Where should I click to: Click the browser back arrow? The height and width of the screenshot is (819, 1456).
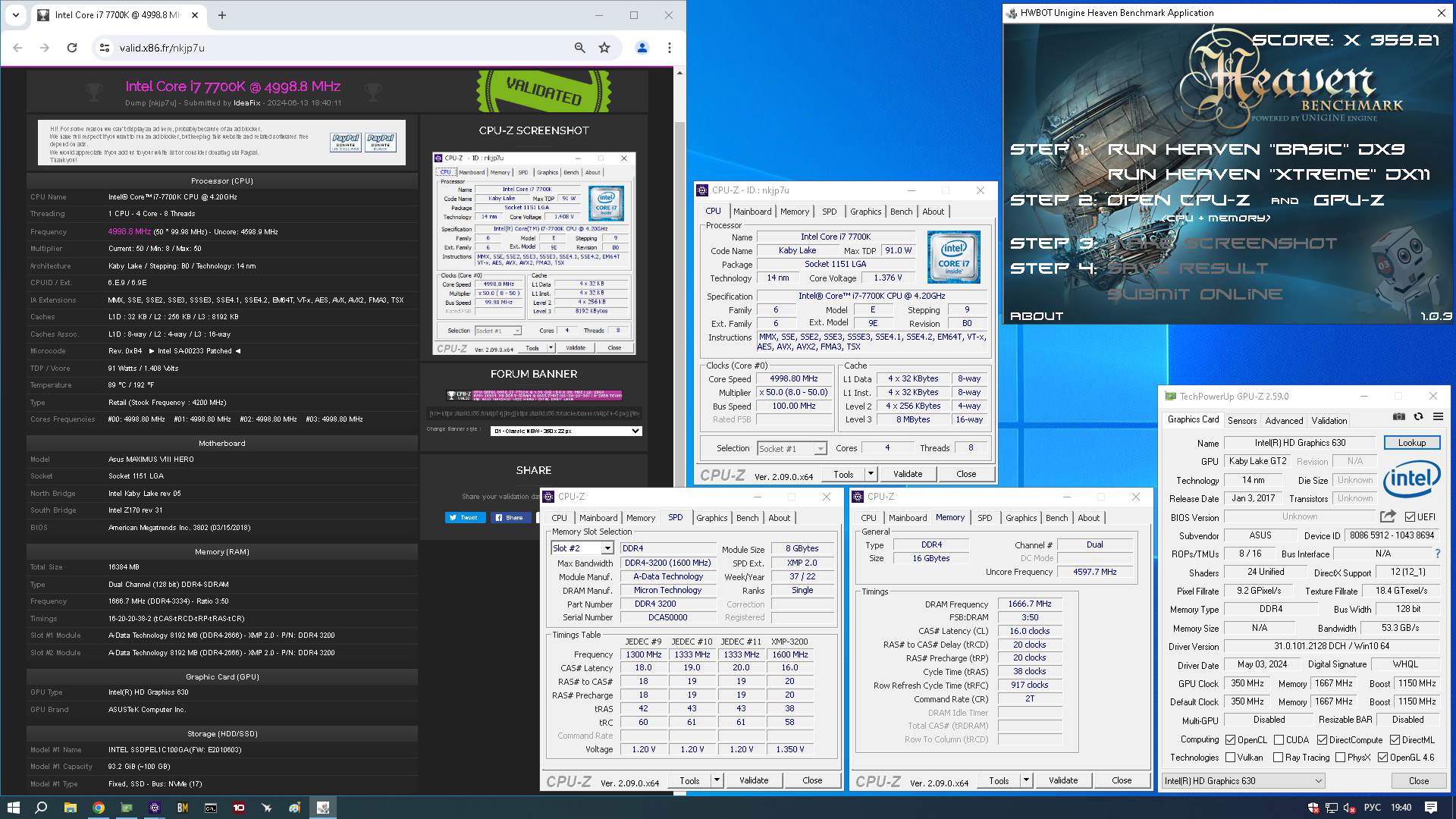point(17,48)
